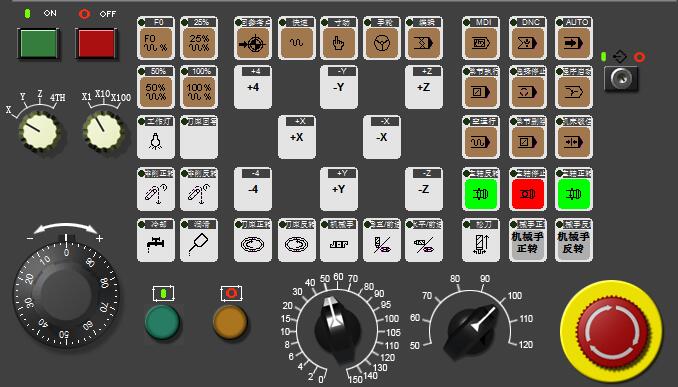Set rapid override to 100%

[x=199, y=87]
